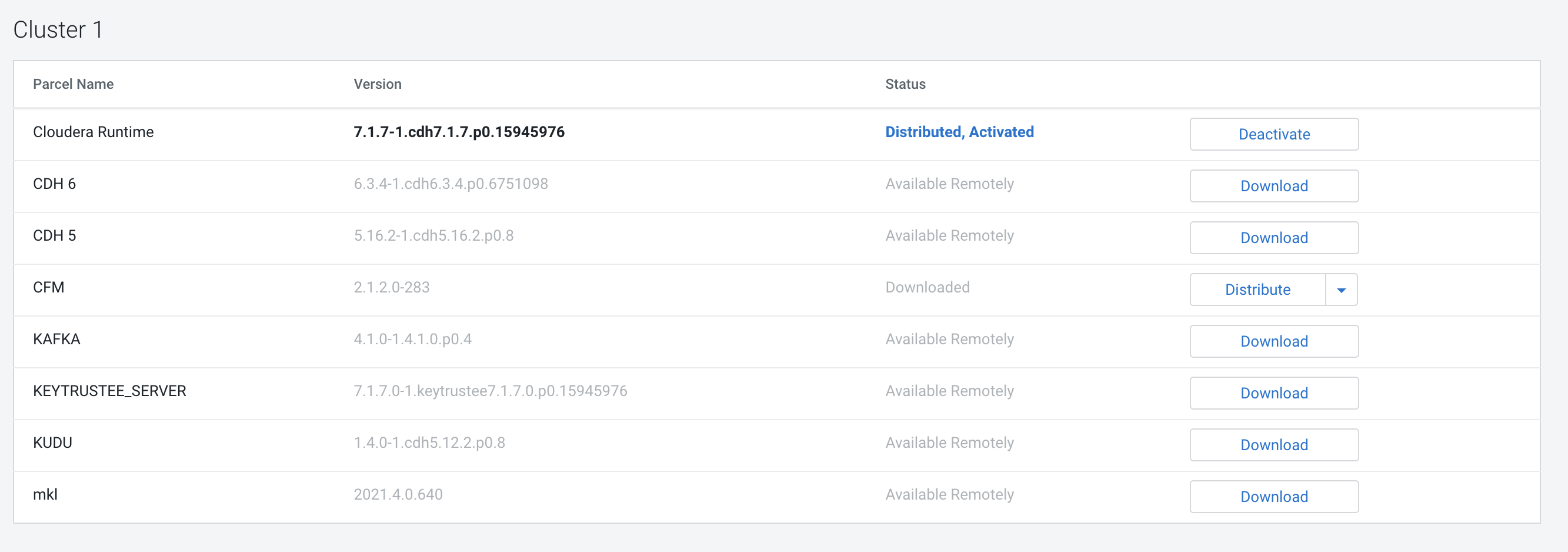Click the Distributed, Activated status link

(x=959, y=132)
